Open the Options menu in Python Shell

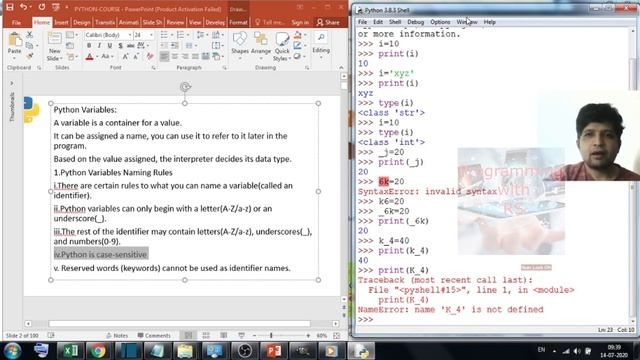440,22
